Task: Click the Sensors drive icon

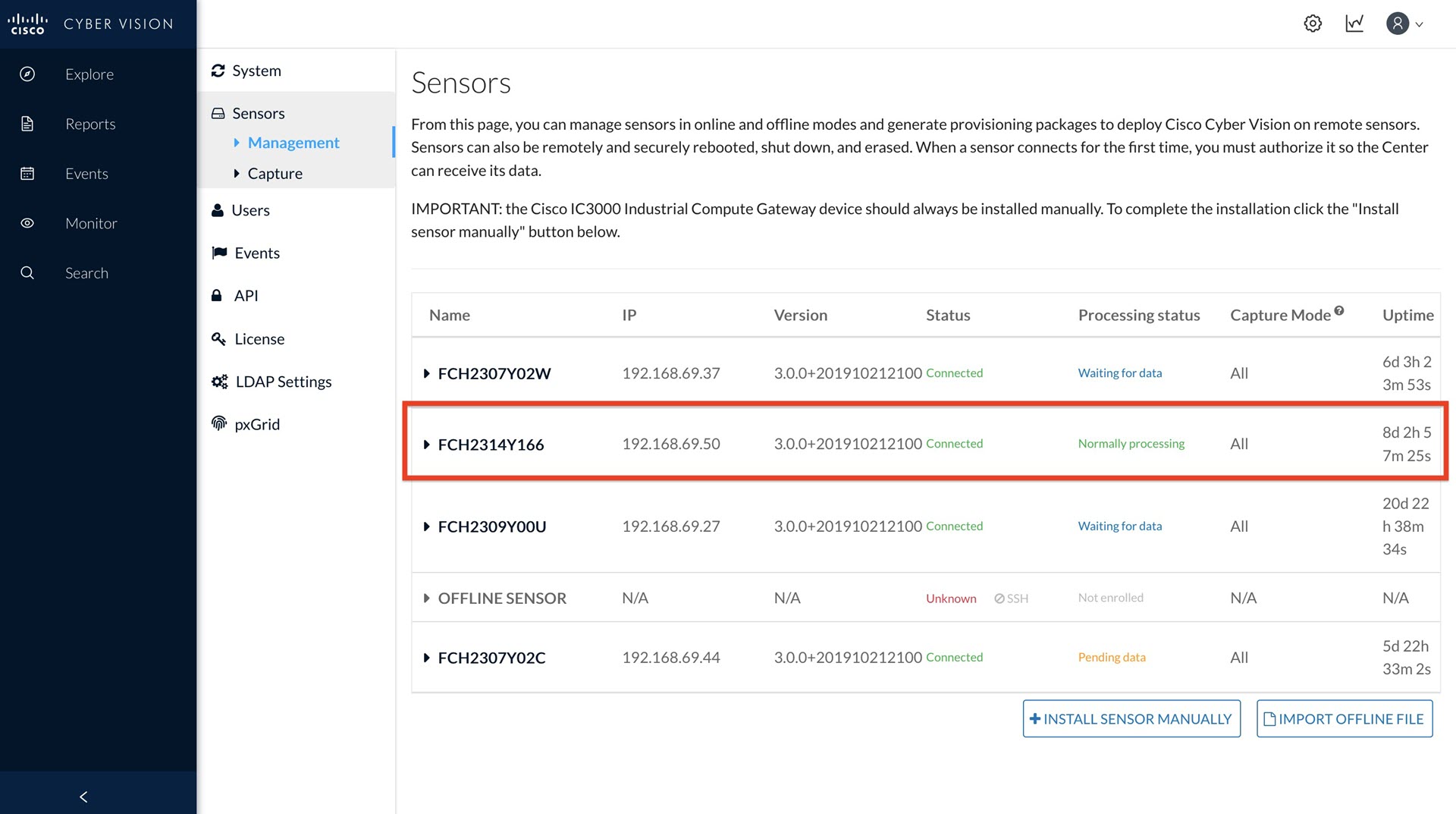Action: [x=218, y=113]
